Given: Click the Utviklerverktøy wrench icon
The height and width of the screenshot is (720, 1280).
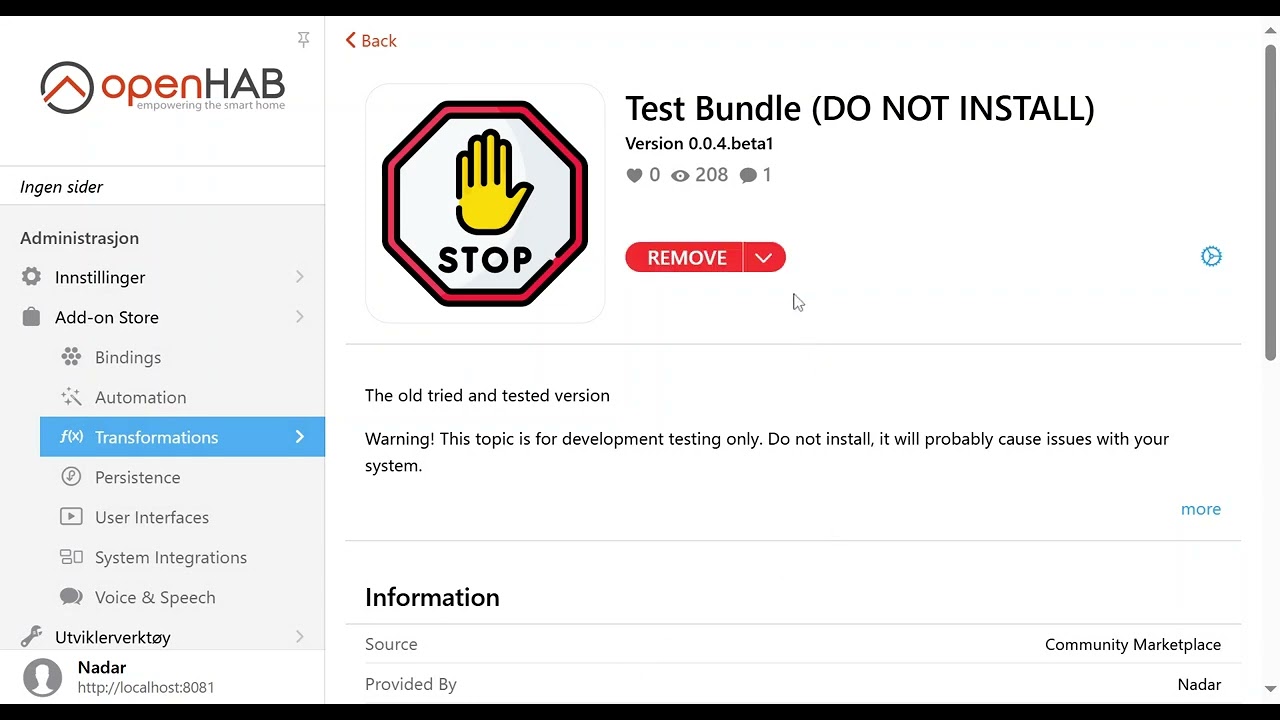Looking at the screenshot, I should tap(31, 637).
